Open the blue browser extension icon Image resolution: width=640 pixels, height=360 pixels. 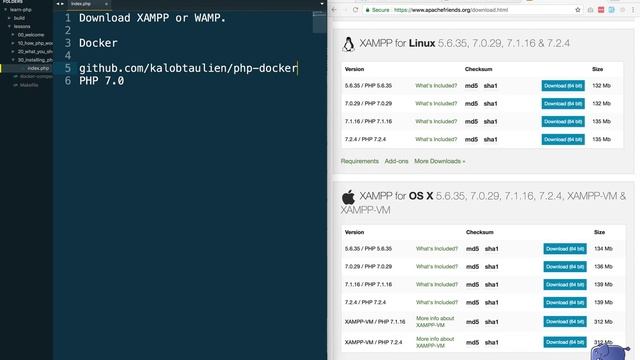[611, 10]
